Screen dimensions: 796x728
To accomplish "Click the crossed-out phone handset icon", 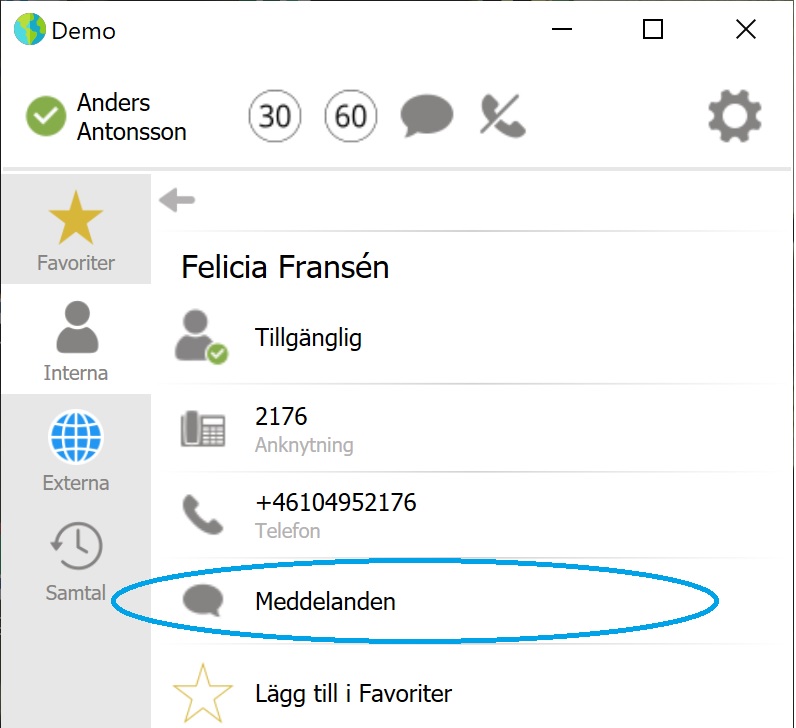I will coord(503,116).
